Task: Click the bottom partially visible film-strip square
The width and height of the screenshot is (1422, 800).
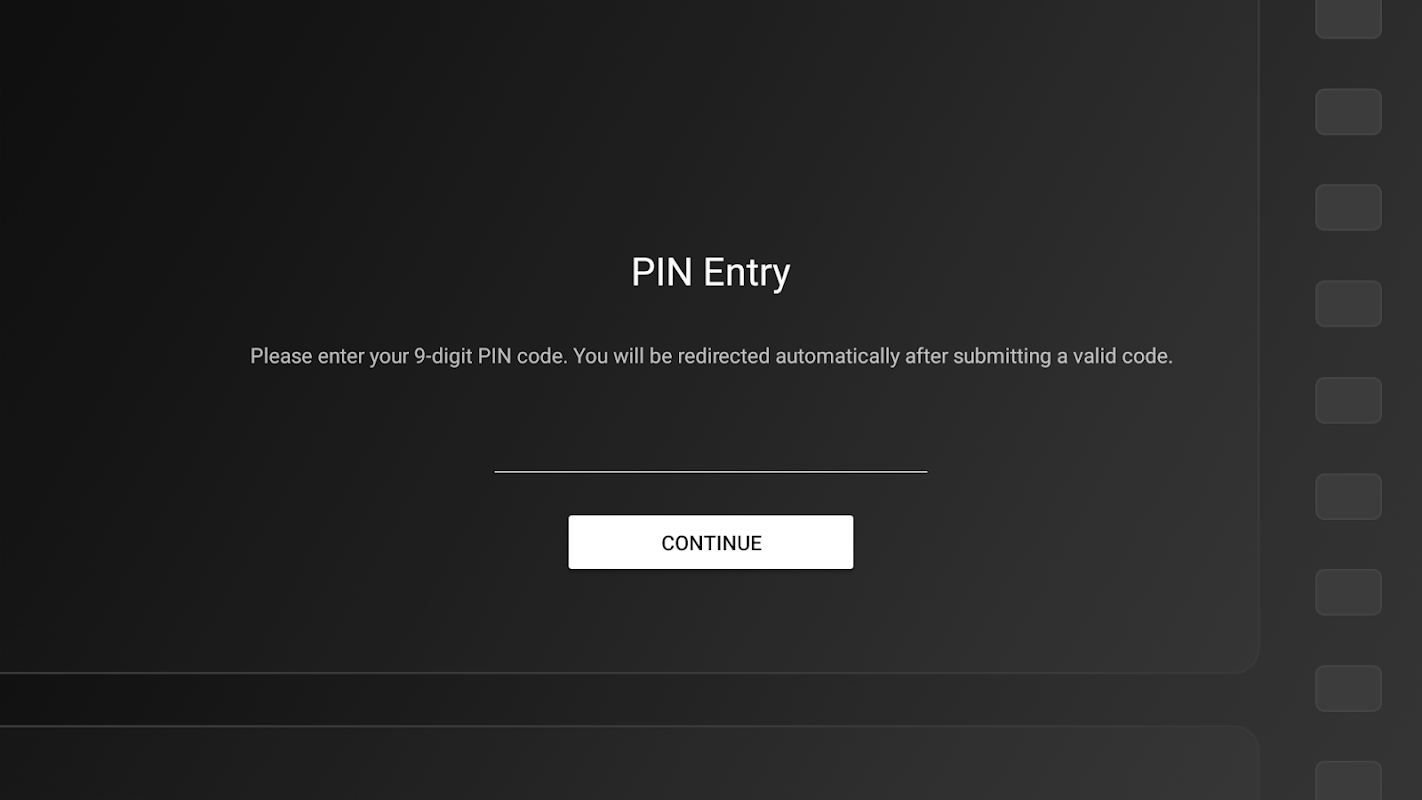Action: [x=1348, y=781]
